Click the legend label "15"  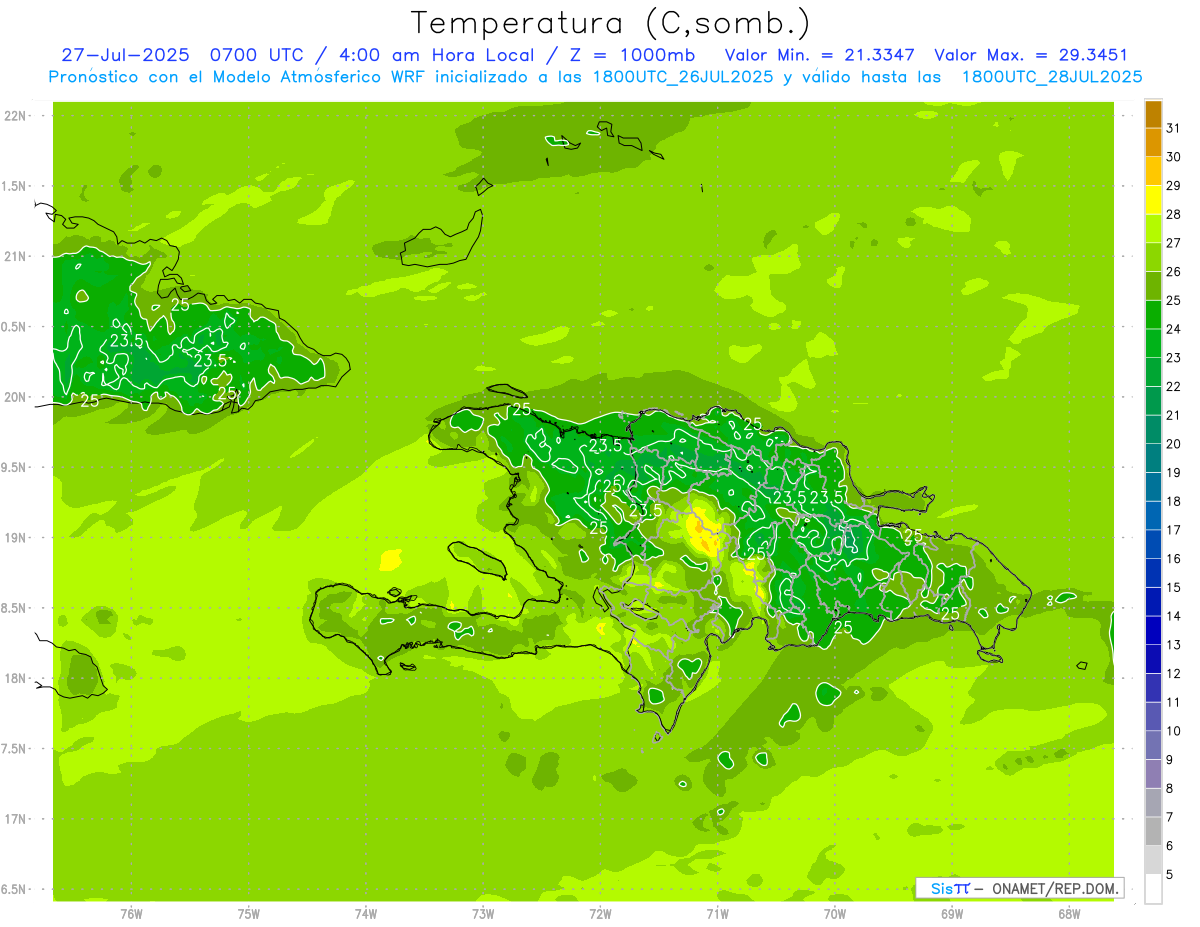click(x=1174, y=588)
